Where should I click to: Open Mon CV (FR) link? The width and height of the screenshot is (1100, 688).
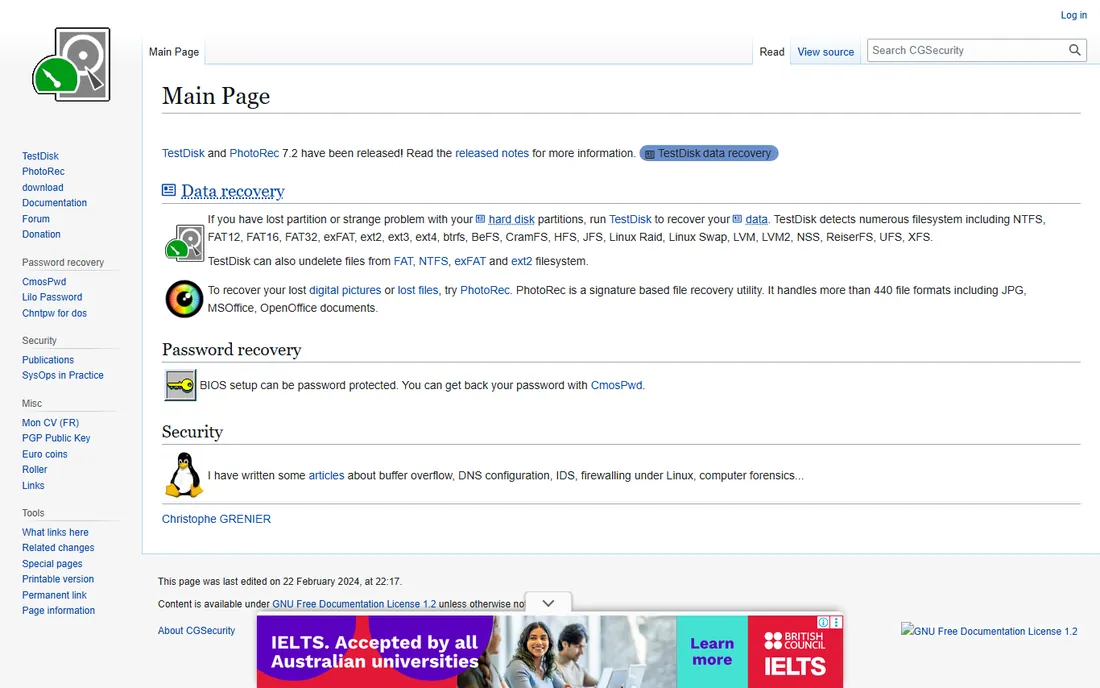[50, 422]
